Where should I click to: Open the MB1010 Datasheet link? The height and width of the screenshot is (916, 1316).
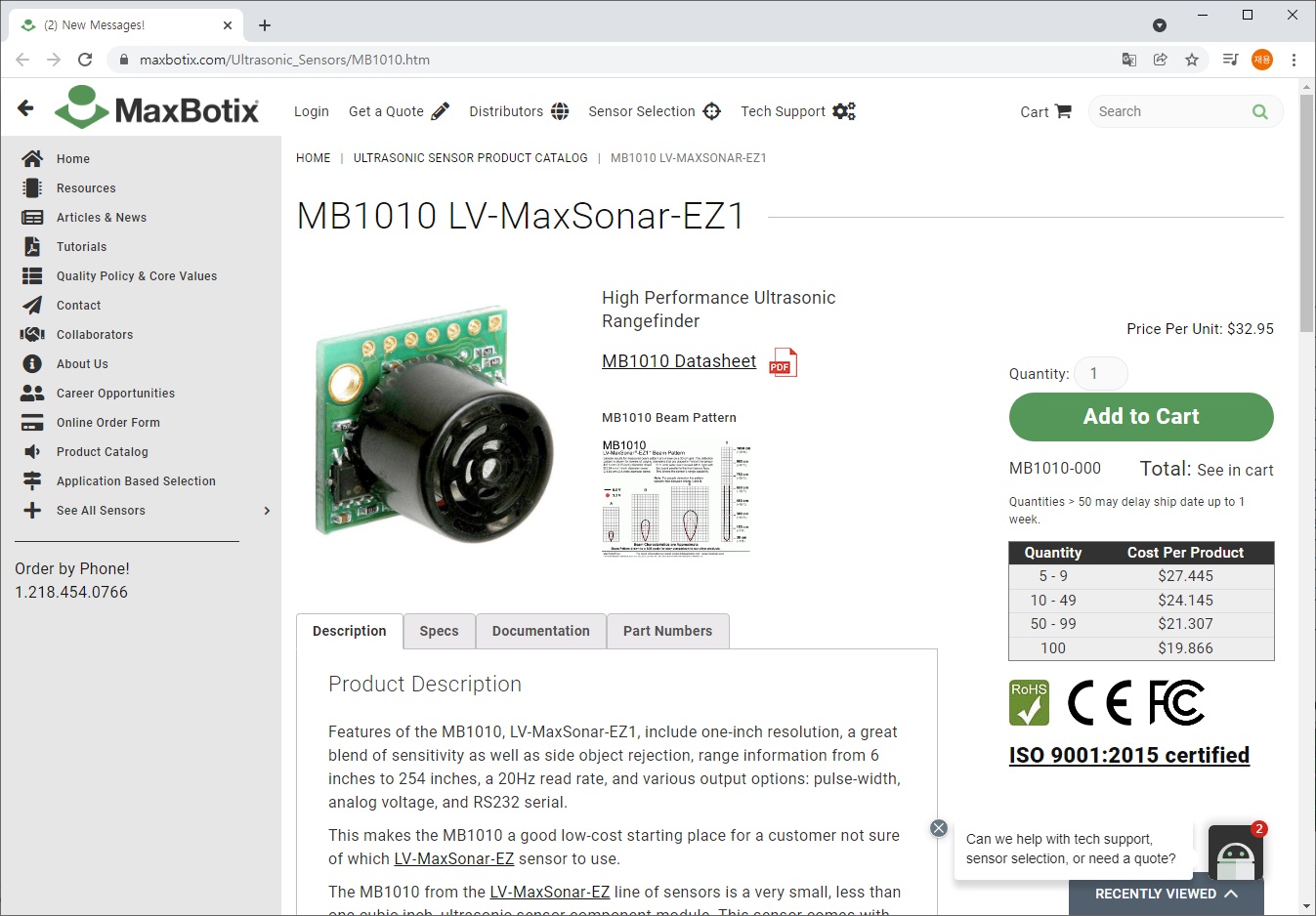coord(679,361)
